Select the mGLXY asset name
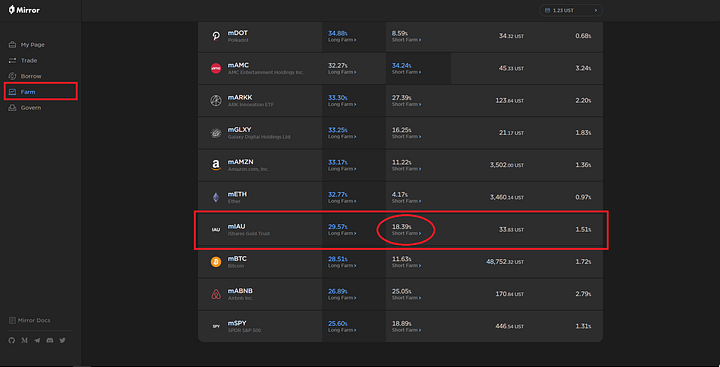Viewport: 720px width, 367px height. 240,130
